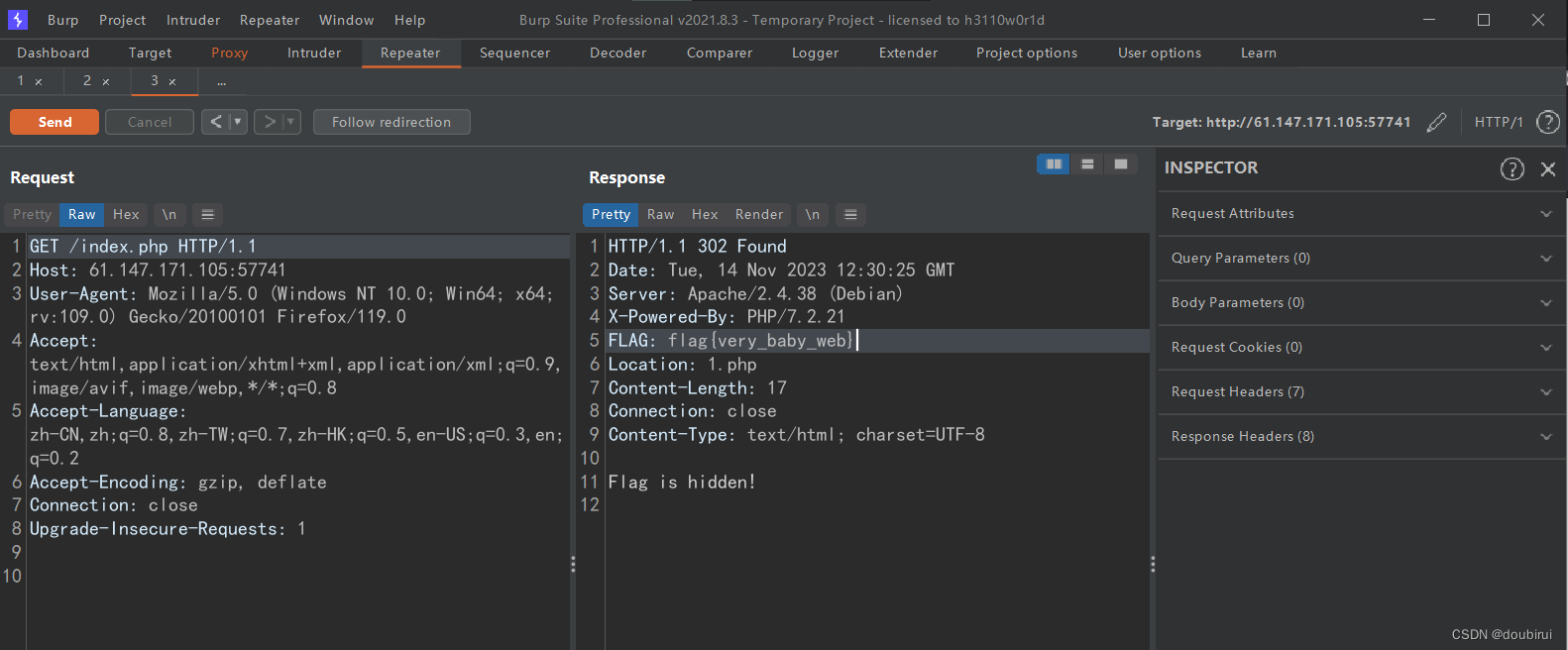Click the Request-Response divider handle

pyautogui.click(x=573, y=564)
